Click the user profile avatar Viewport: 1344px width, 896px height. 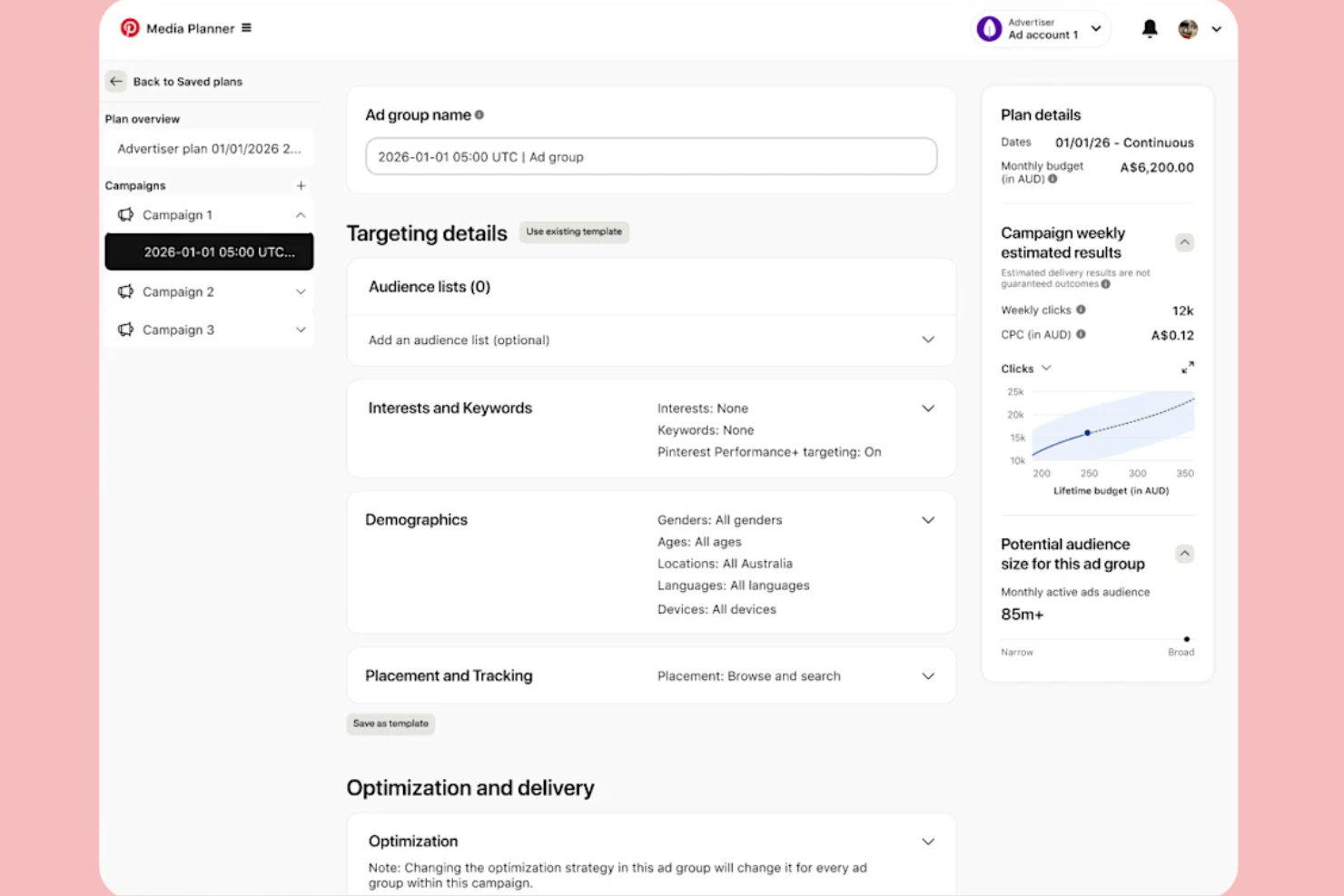click(x=1188, y=29)
